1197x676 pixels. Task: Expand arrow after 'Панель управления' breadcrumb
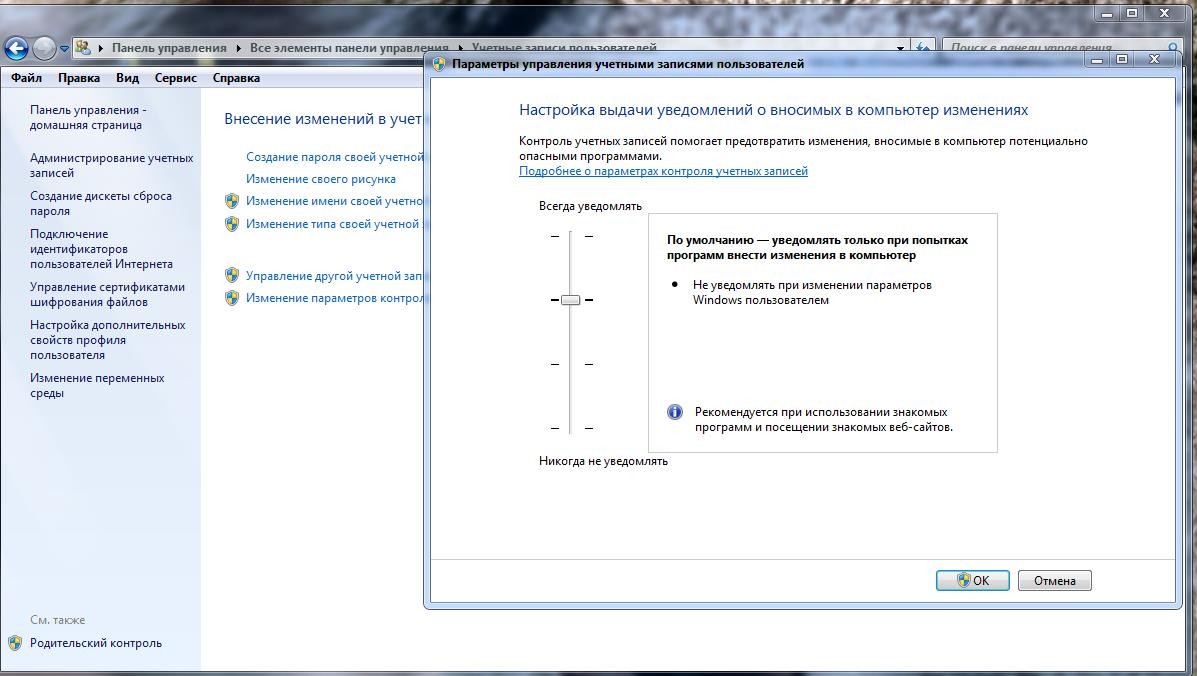click(238, 48)
